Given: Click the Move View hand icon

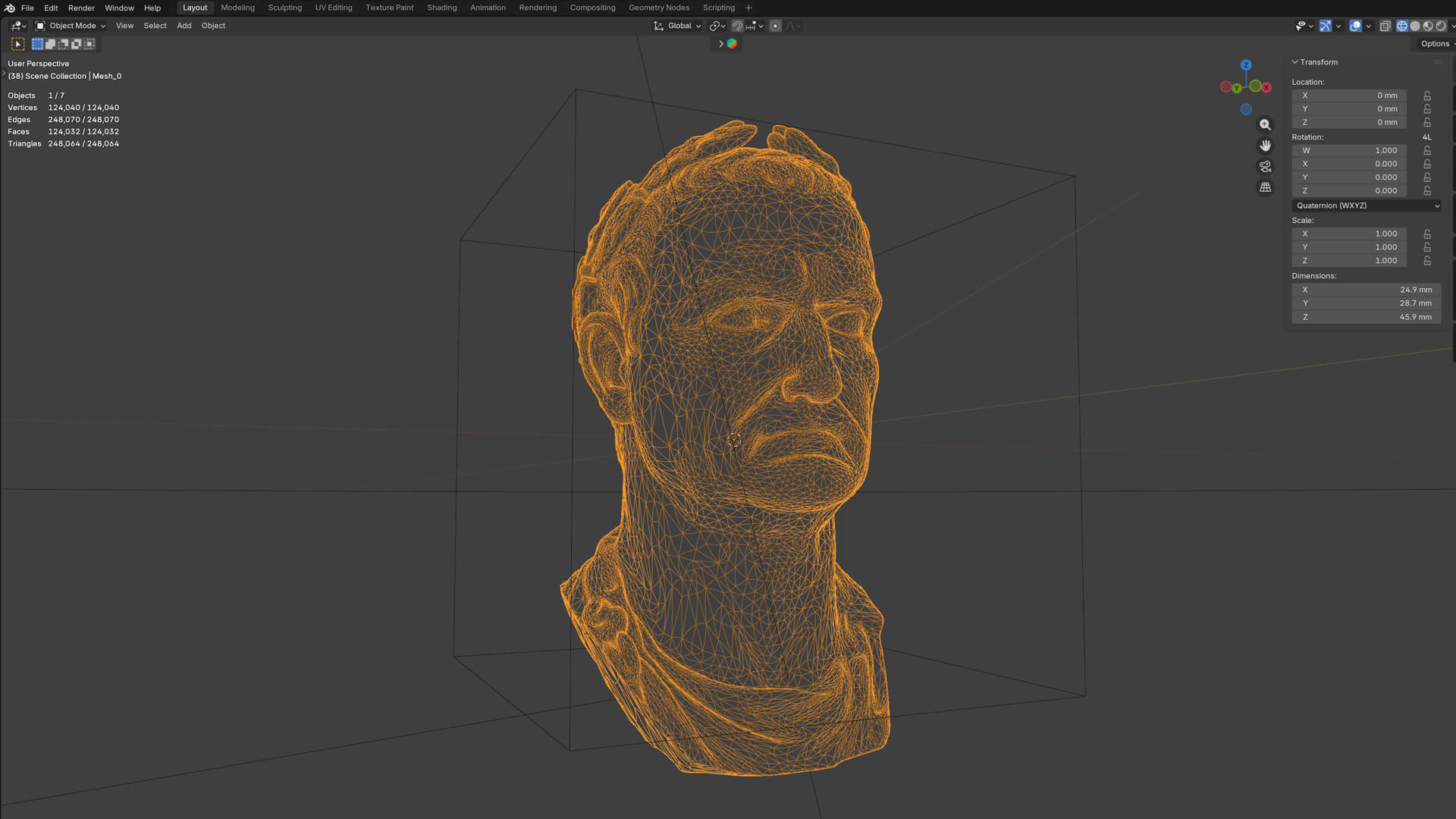Looking at the screenshot, I should coord(1265,146).
